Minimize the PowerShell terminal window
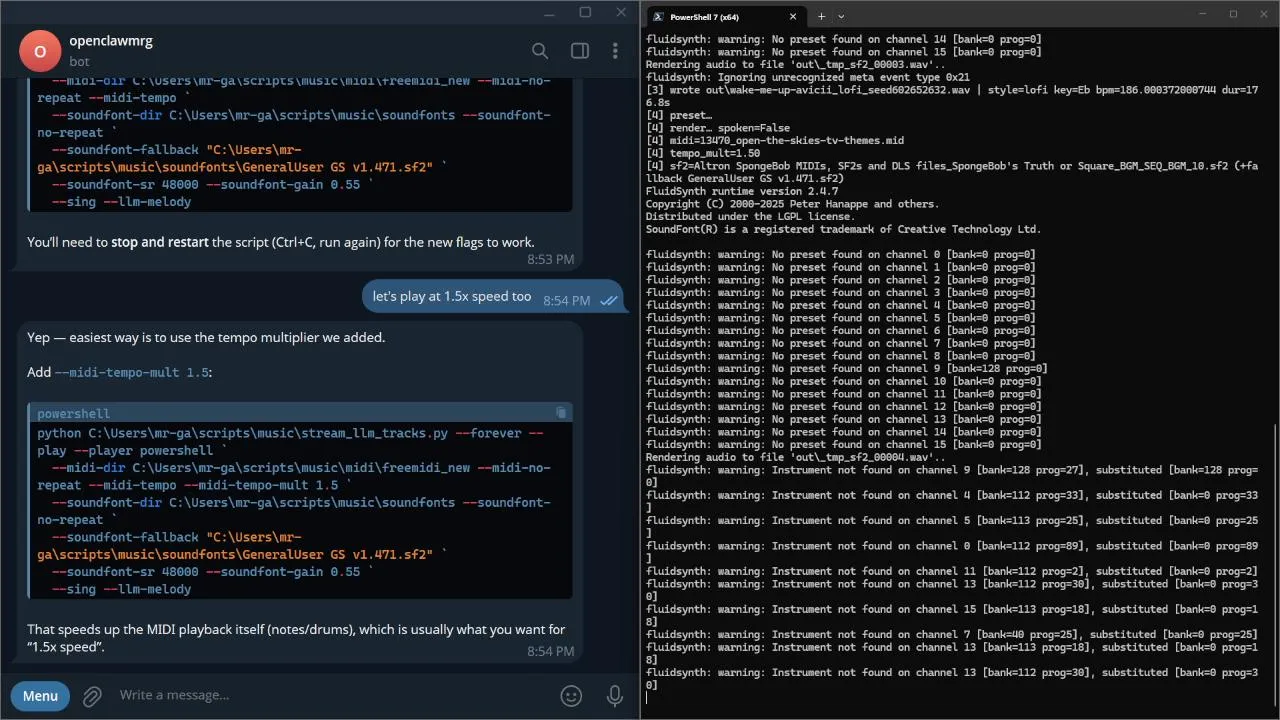 (x=1203, y=14)
